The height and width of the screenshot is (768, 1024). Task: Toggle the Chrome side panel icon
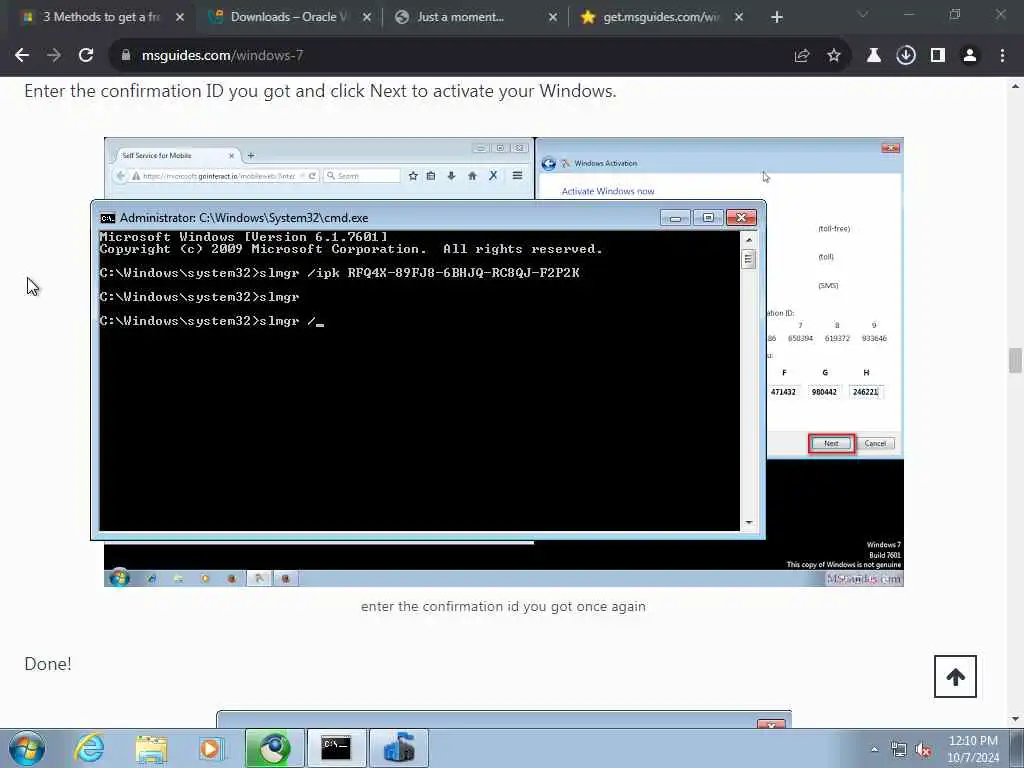[938, 56]
